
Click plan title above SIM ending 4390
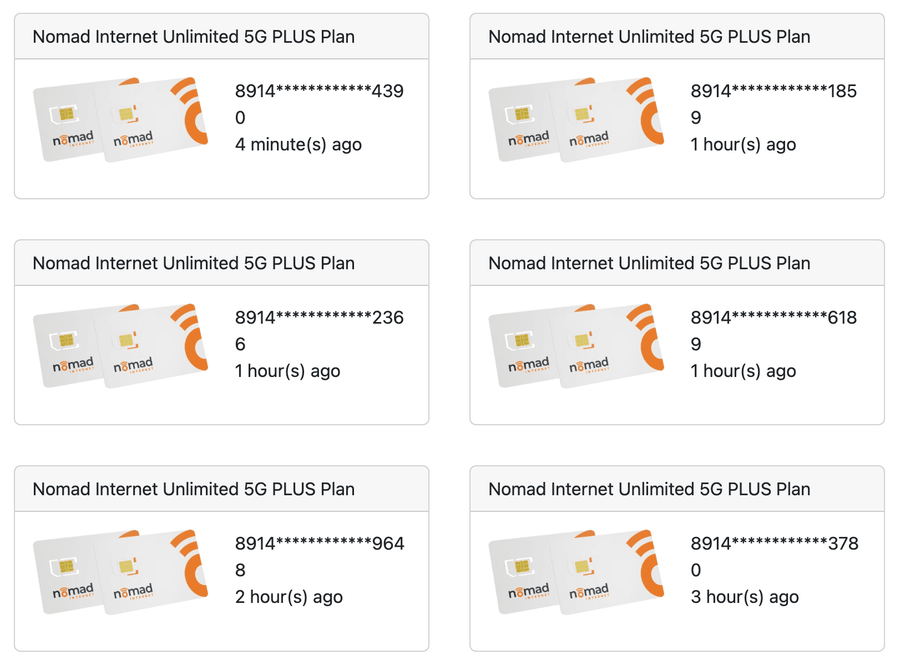coord(194,37)
